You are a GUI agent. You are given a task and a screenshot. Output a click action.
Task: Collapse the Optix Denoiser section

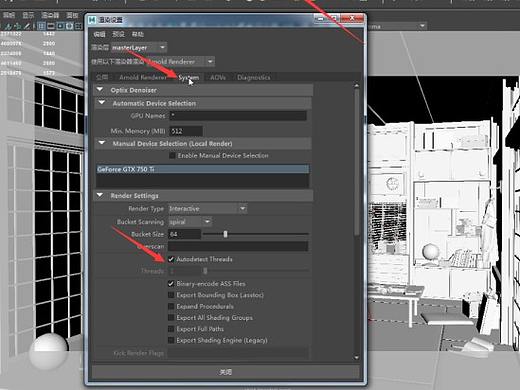(x=100, y=89)
